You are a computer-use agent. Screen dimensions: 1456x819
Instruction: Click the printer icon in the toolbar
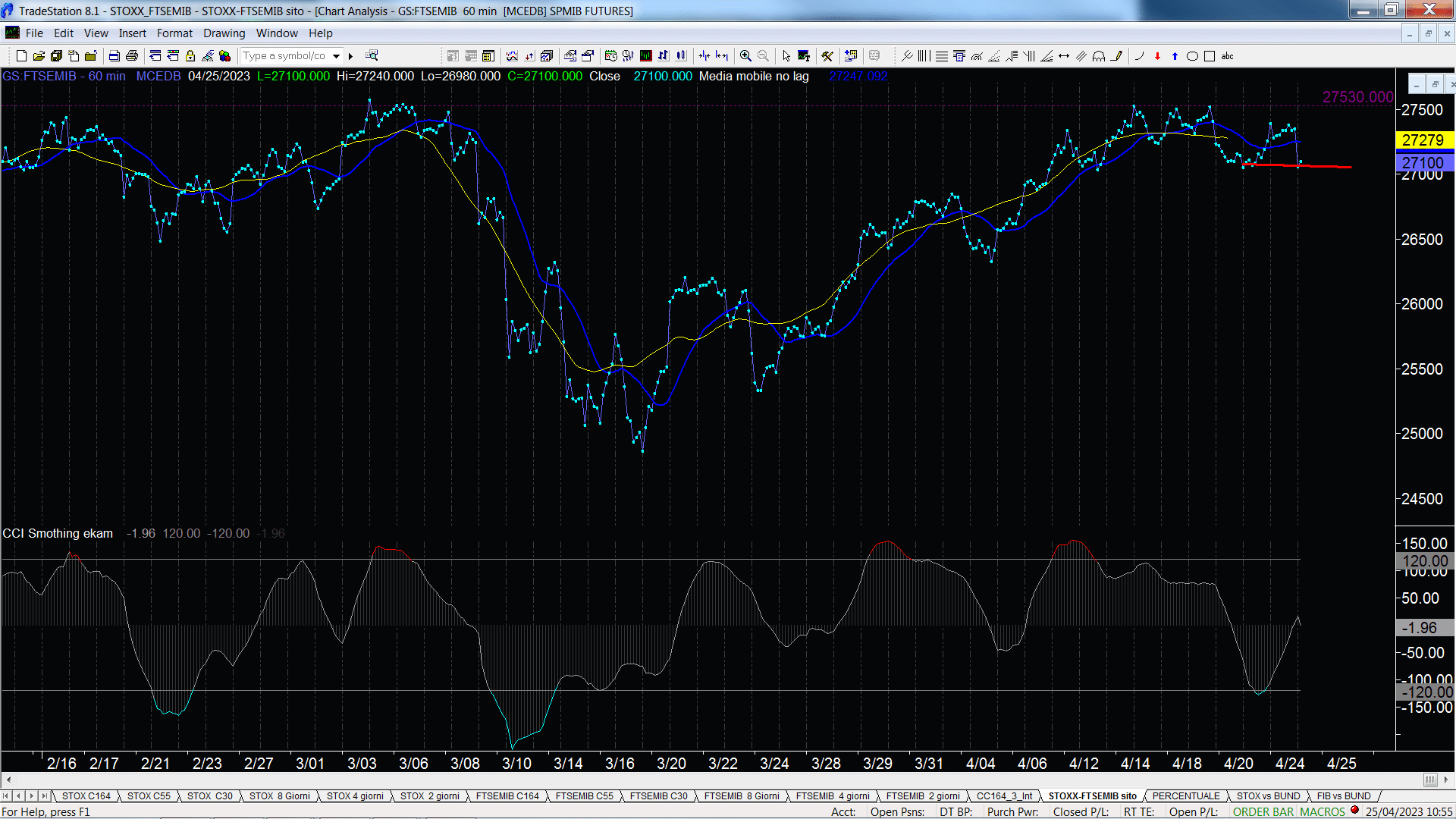click(132, 55)
